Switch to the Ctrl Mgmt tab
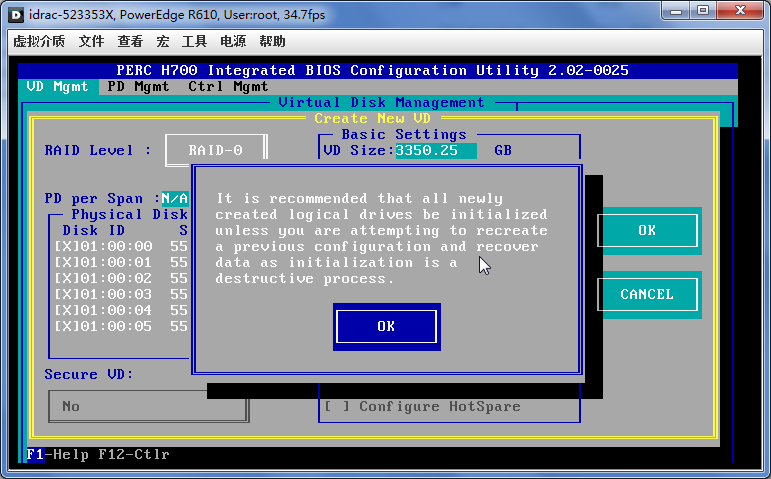The image size is (771, 479). (x=228, y=87)
